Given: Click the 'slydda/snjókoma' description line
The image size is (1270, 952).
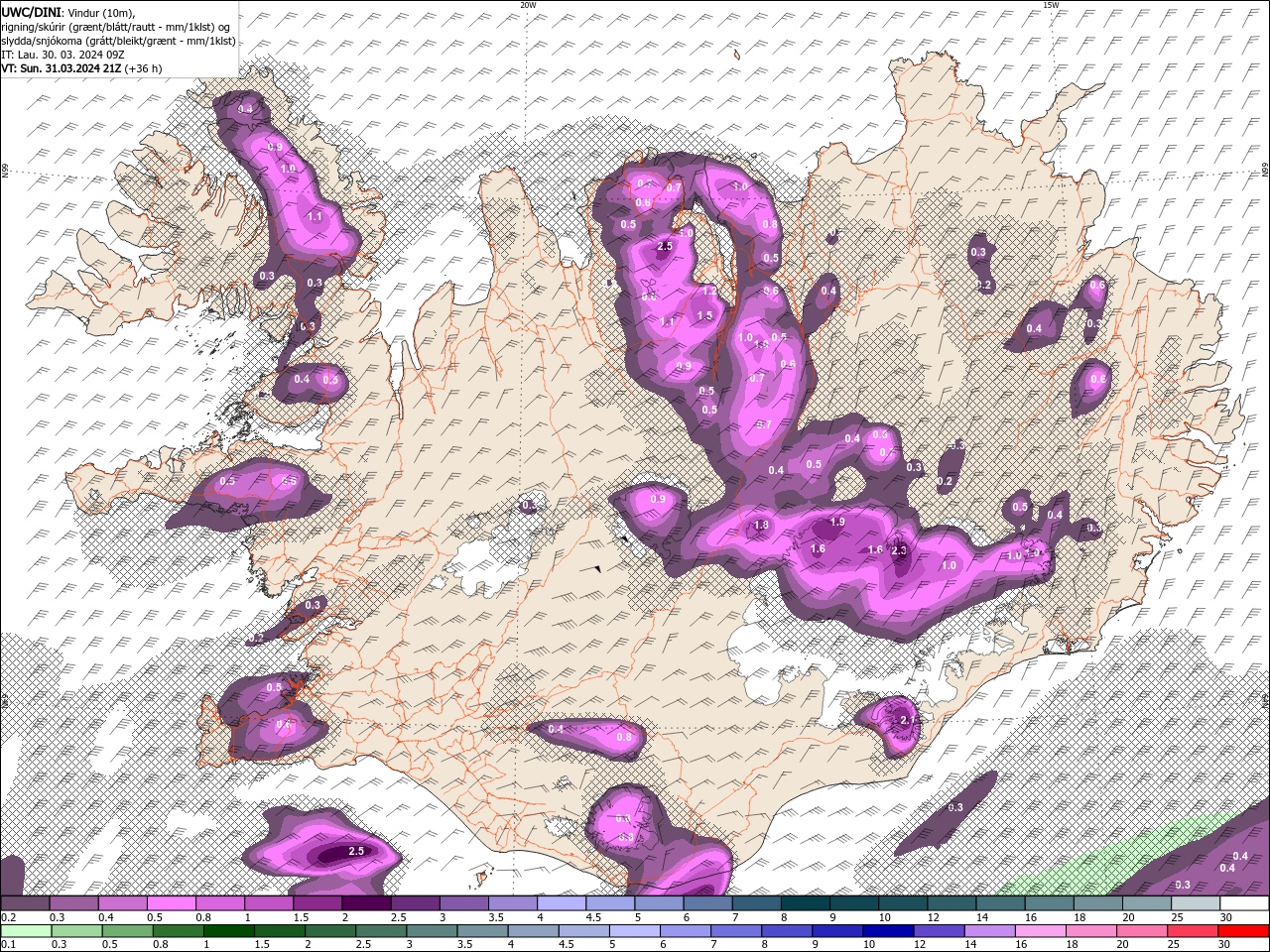Looking at the screenshot, I should point(118,41).
